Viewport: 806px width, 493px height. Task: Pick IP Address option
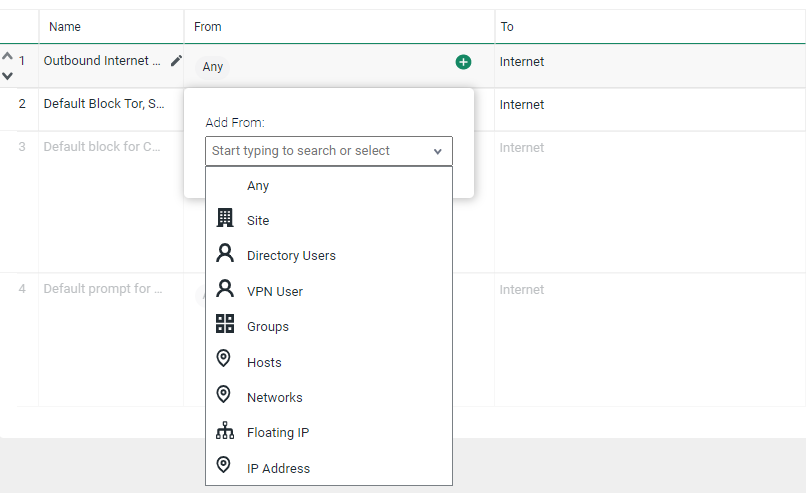click(278, 468)
